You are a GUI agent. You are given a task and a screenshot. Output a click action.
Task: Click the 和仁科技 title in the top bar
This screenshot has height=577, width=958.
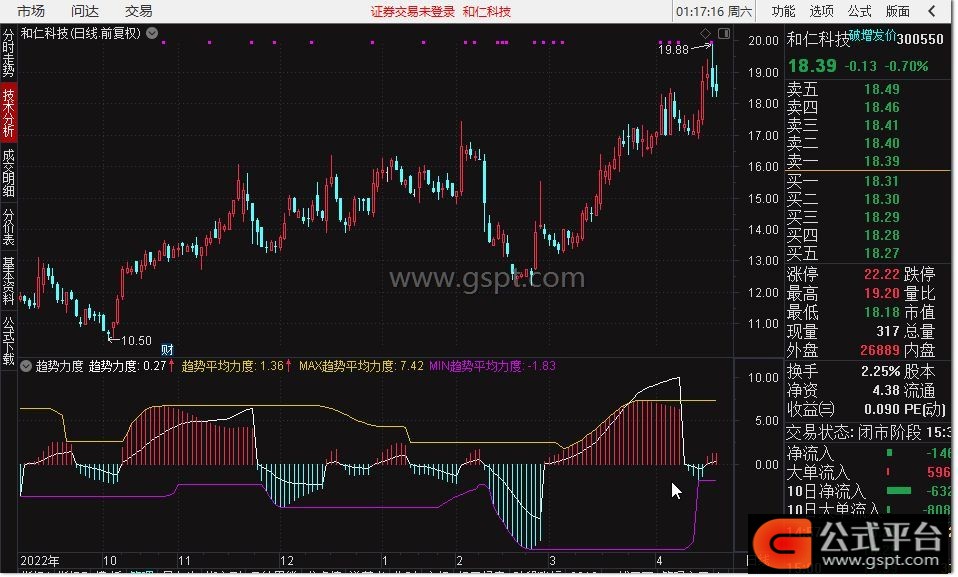pyautogui.click(x=486, y=12)
